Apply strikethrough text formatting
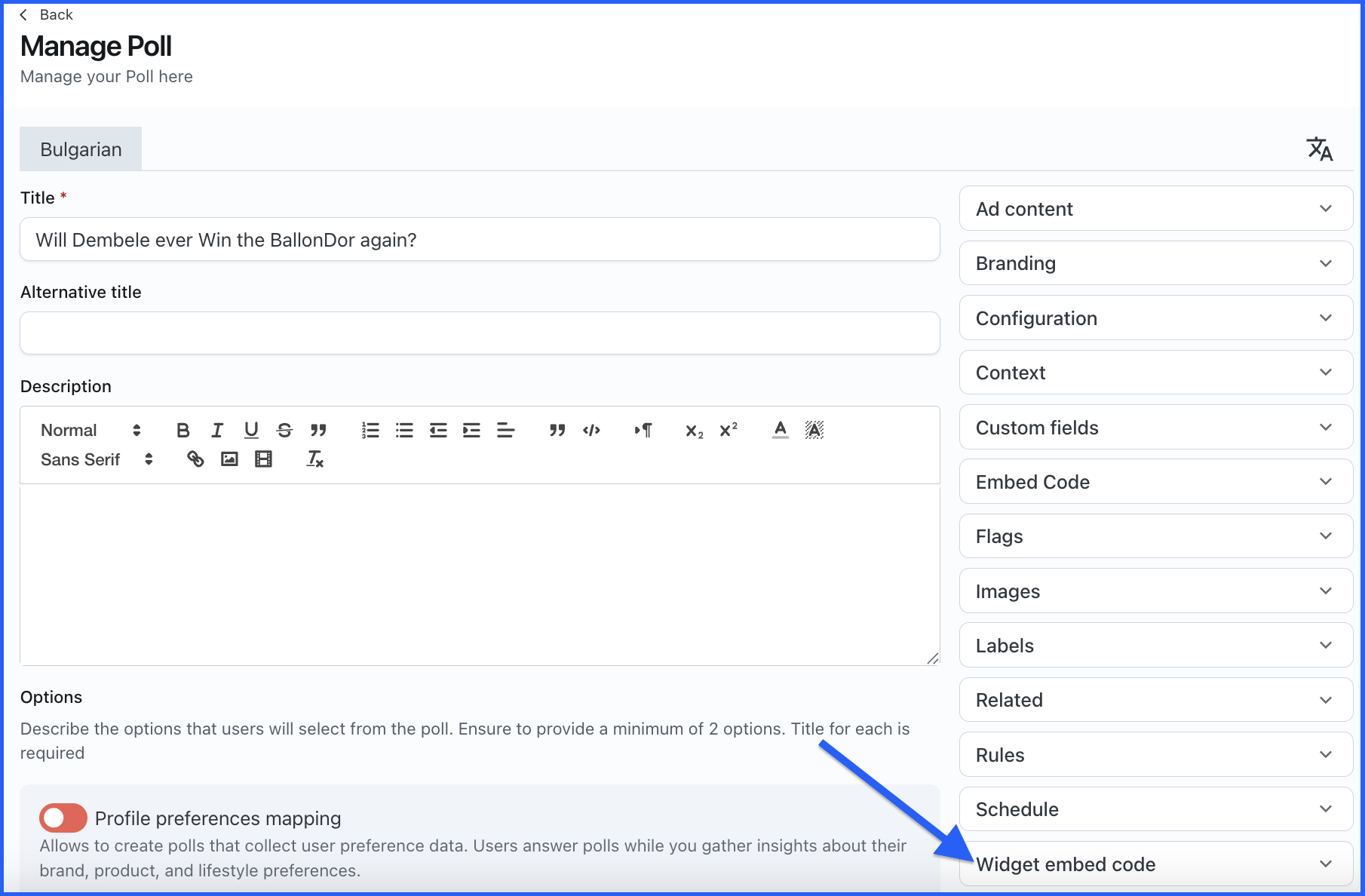 [284, 430]
